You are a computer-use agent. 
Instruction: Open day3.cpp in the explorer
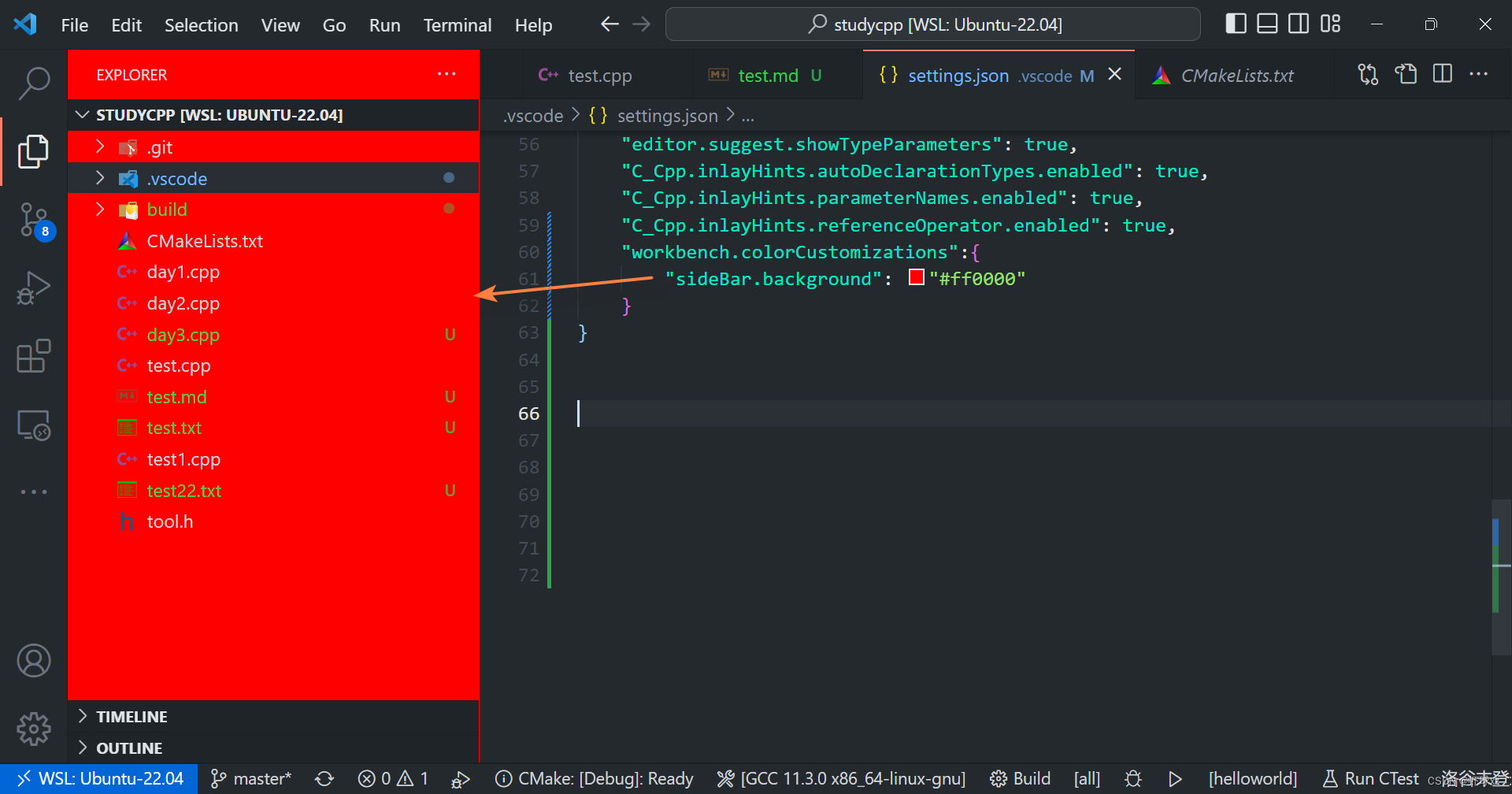tap(273, 335)
